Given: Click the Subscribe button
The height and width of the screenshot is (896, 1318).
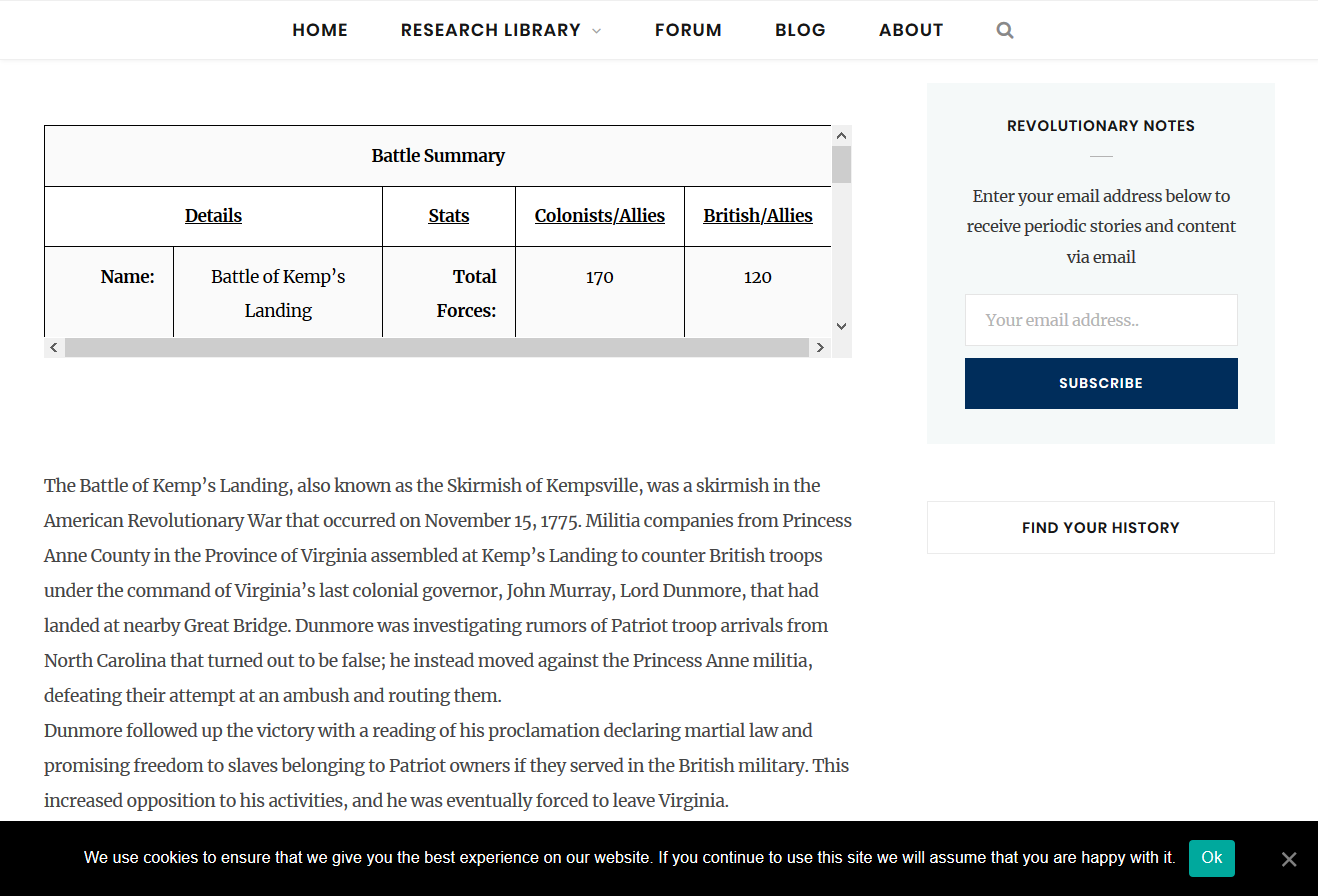Looking at the screenshot, I should point(1101,383).
